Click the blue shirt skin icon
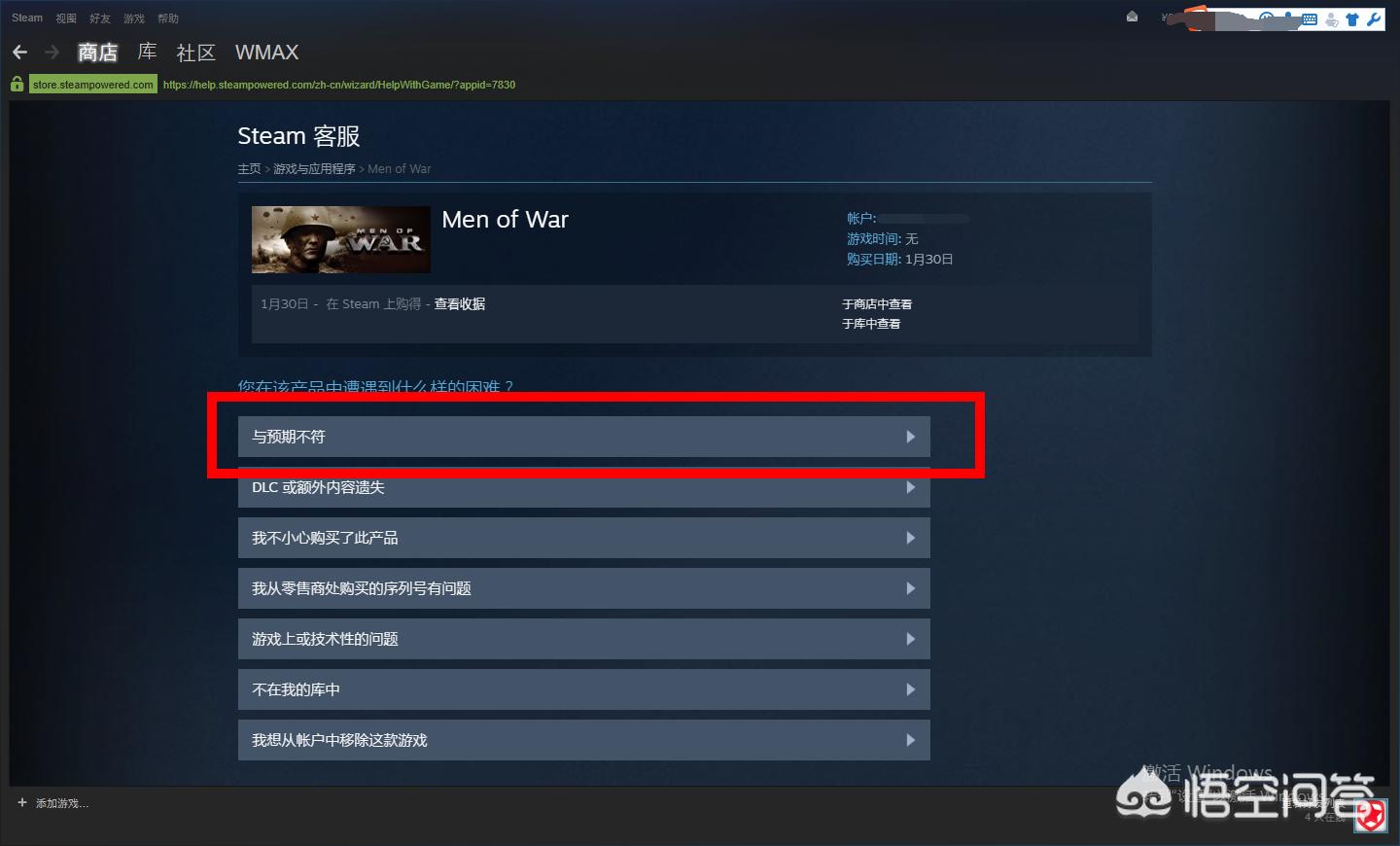Screen dimensions: 1400x846 coord(1352,18)
